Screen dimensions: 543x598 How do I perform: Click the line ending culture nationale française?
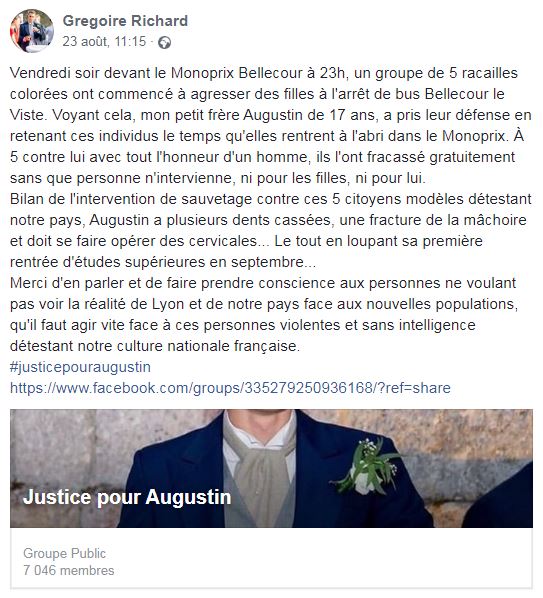155,346
